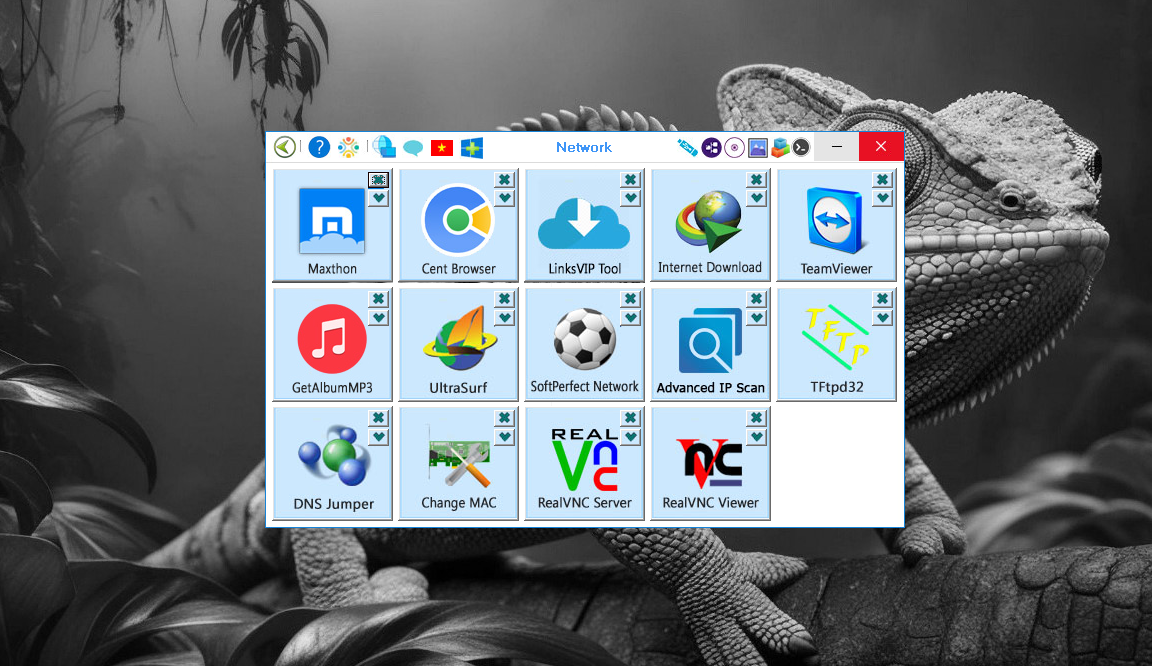Click X remove button on LinksVIP Tool tile

(630, 180)
